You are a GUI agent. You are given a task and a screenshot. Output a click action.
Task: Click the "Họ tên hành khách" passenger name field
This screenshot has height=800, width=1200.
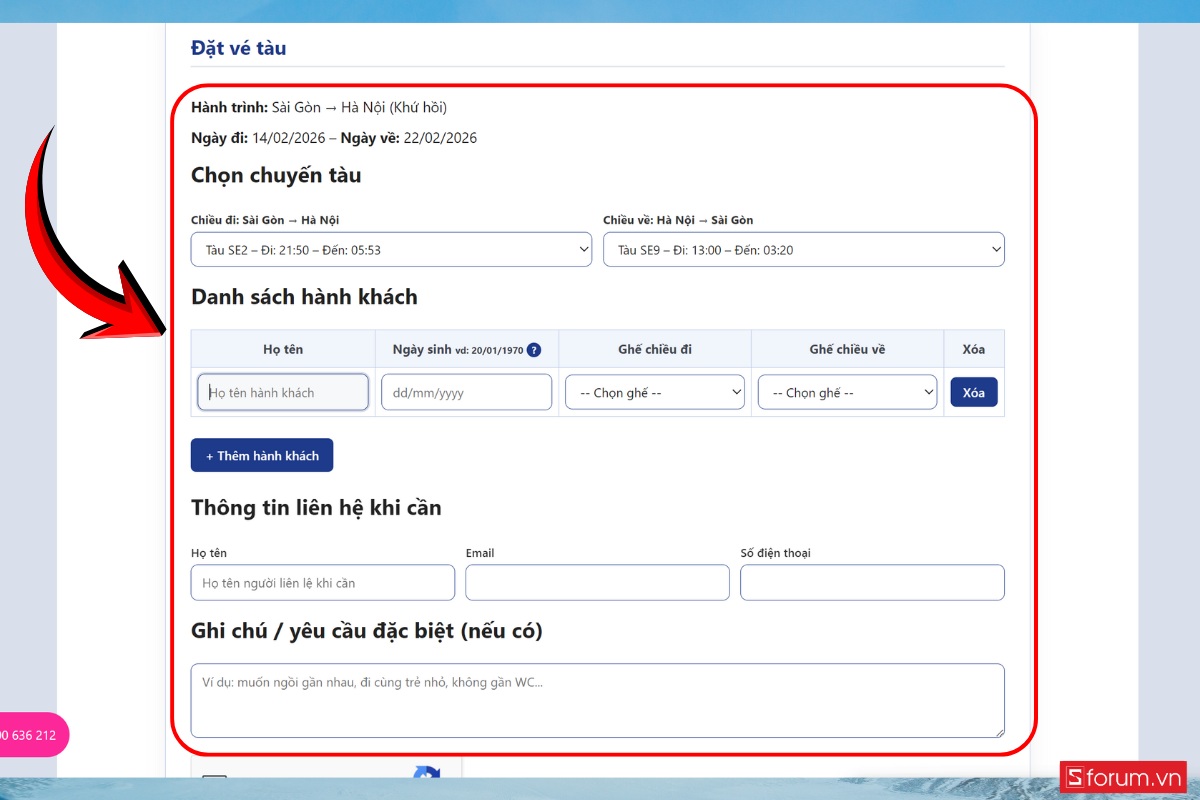pyautogui.click(x=282, y=392)
